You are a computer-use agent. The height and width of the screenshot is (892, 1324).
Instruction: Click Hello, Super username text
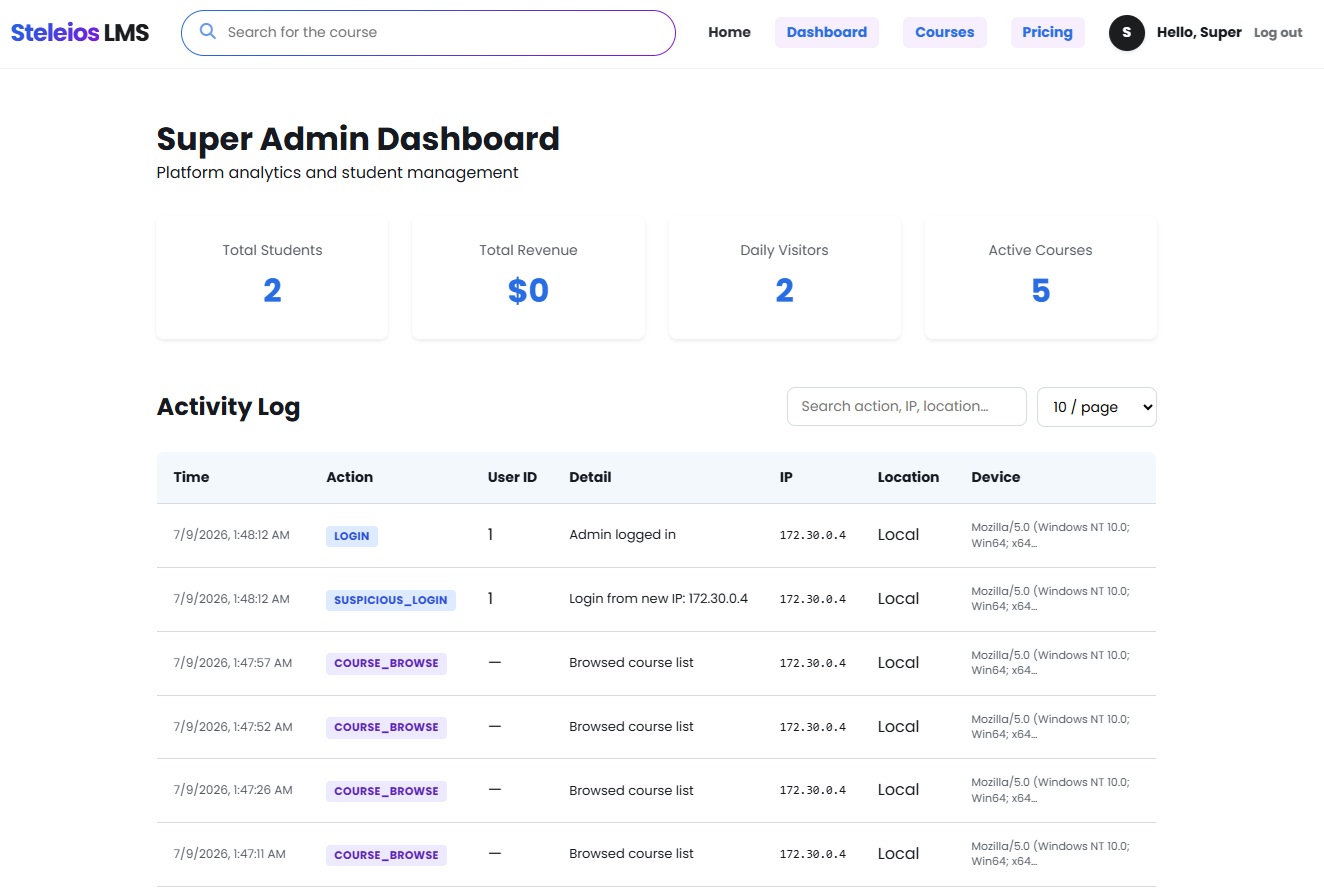[x=1199, y=32]
